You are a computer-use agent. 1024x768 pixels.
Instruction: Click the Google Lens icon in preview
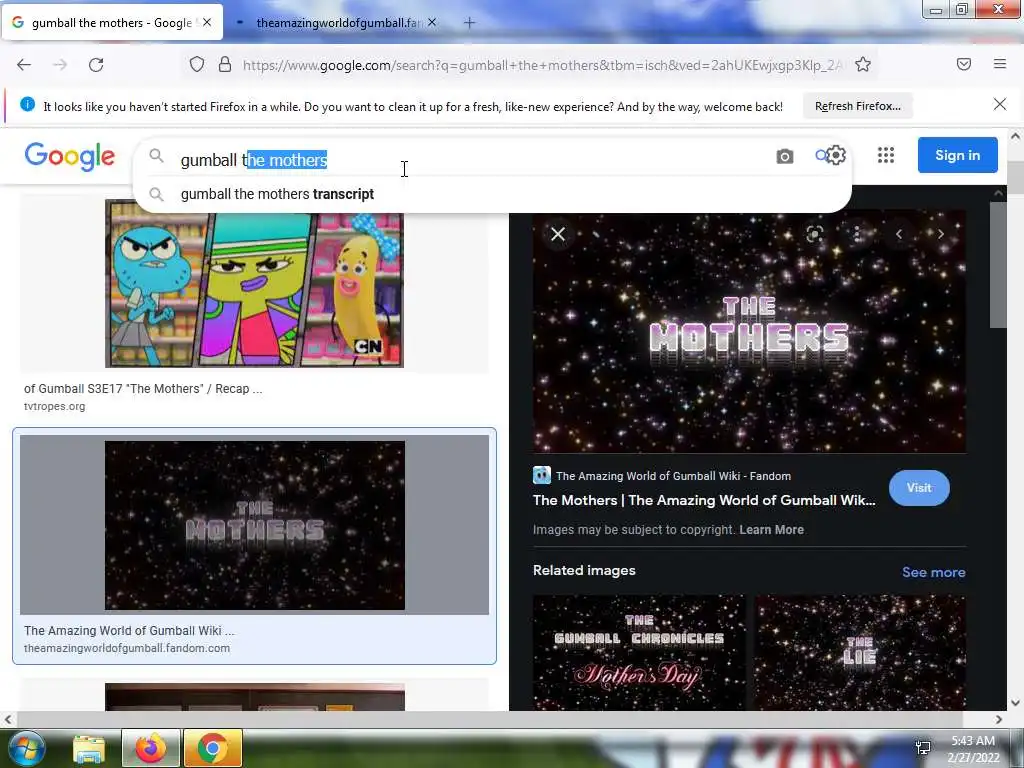(814, 234)
